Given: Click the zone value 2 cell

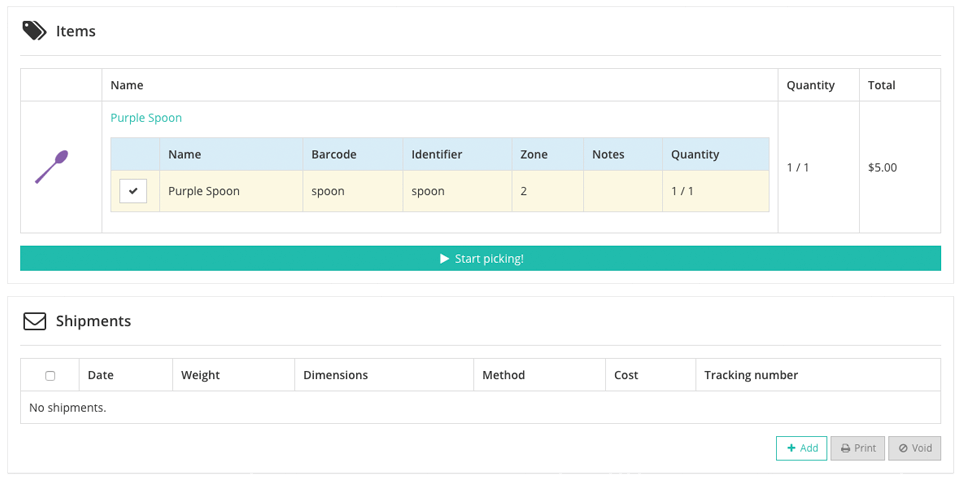Looking at the screenshot, I should point(547,191).
